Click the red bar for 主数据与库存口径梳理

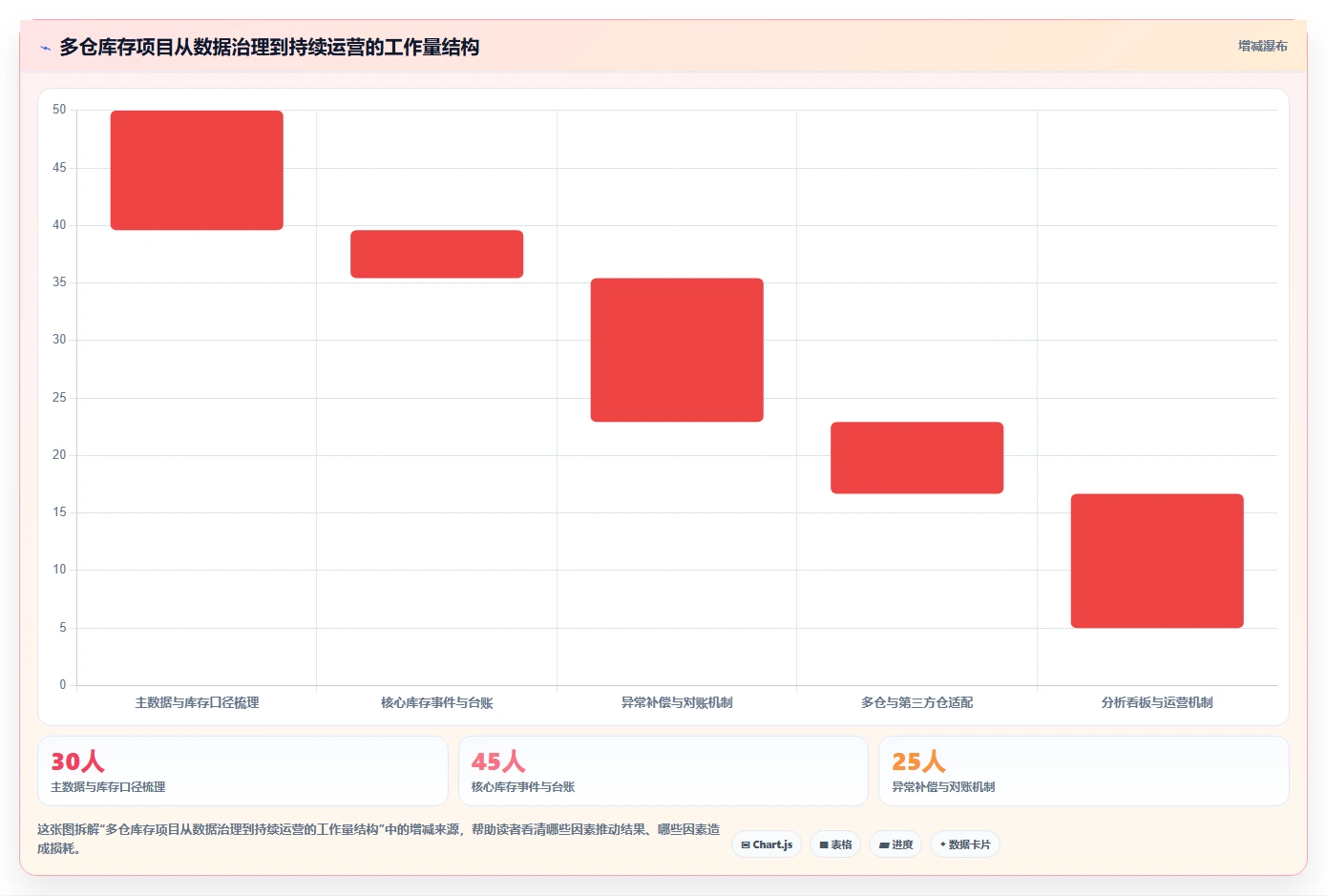[197, 170]
